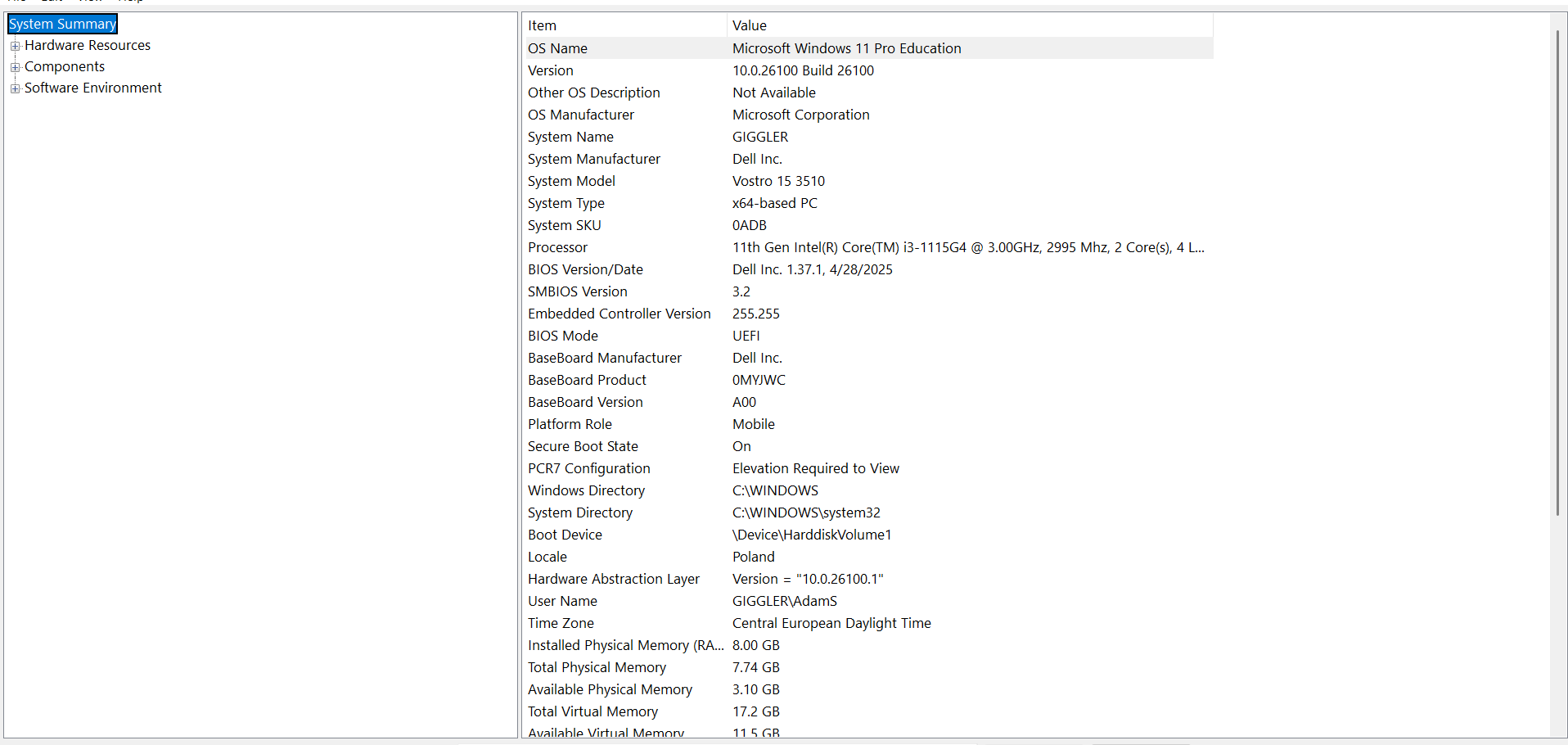The height and width of the screenshot is (745, 1568).
Task: Click the value 10.0.26100 Build 26100
Action: coord(803,70)
